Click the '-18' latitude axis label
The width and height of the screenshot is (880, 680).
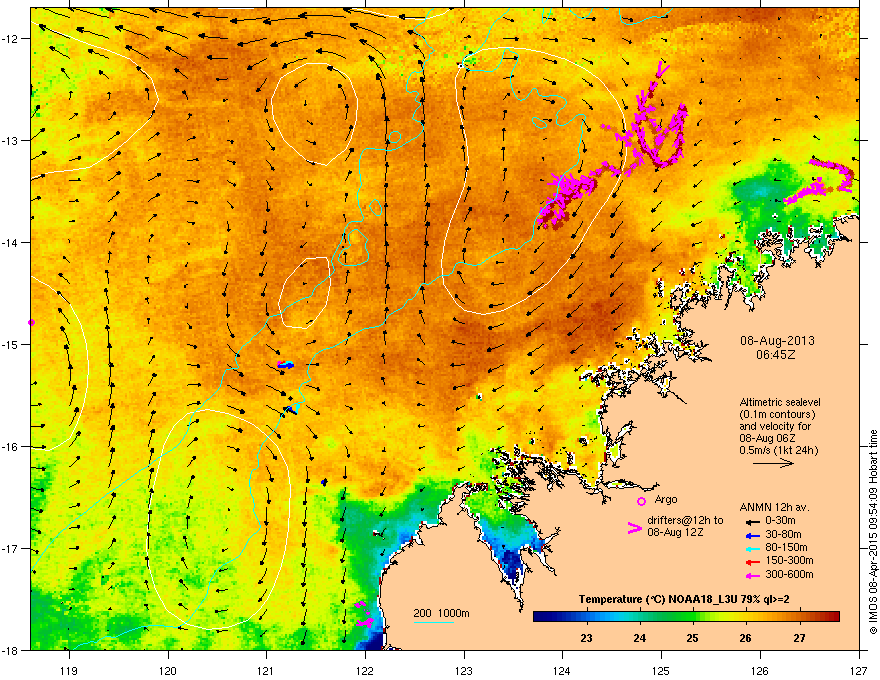(10, 650)
